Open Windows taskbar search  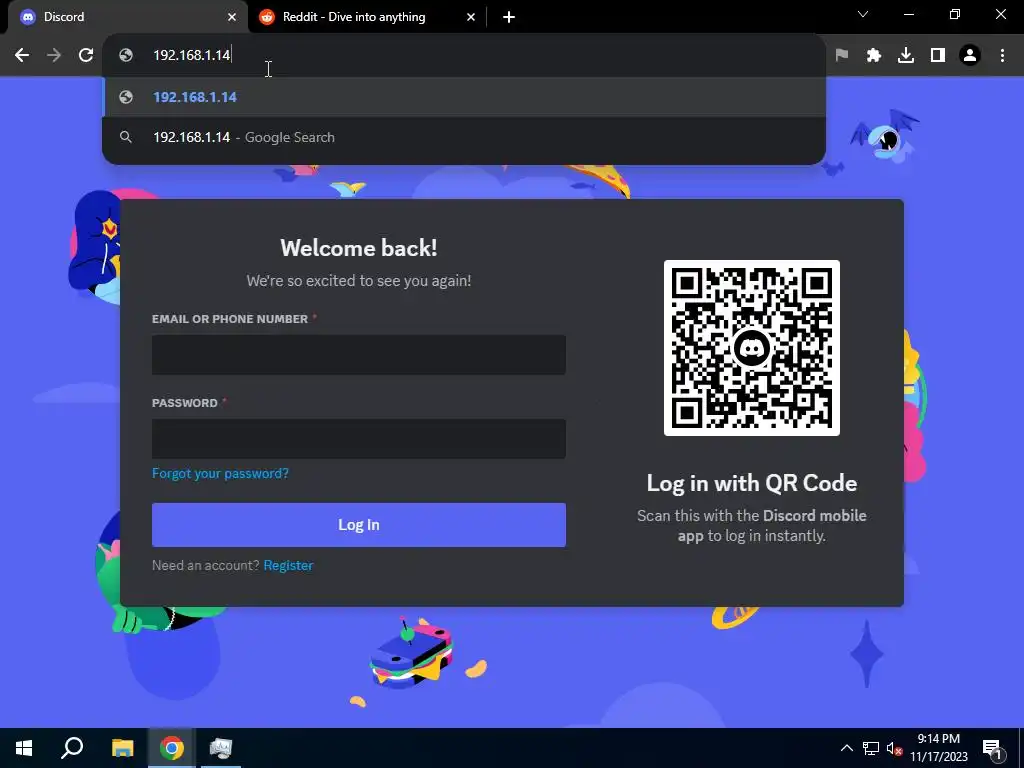tap(72, 748)
